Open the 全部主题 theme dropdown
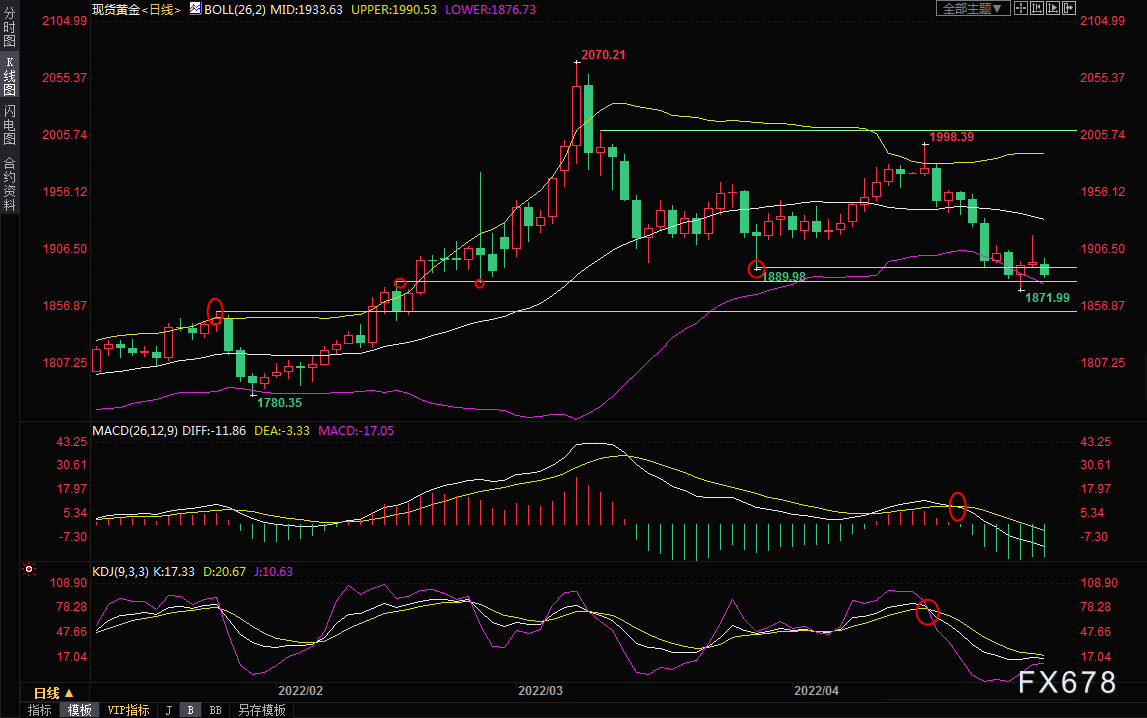1147x718 pixels. point(973,8)
